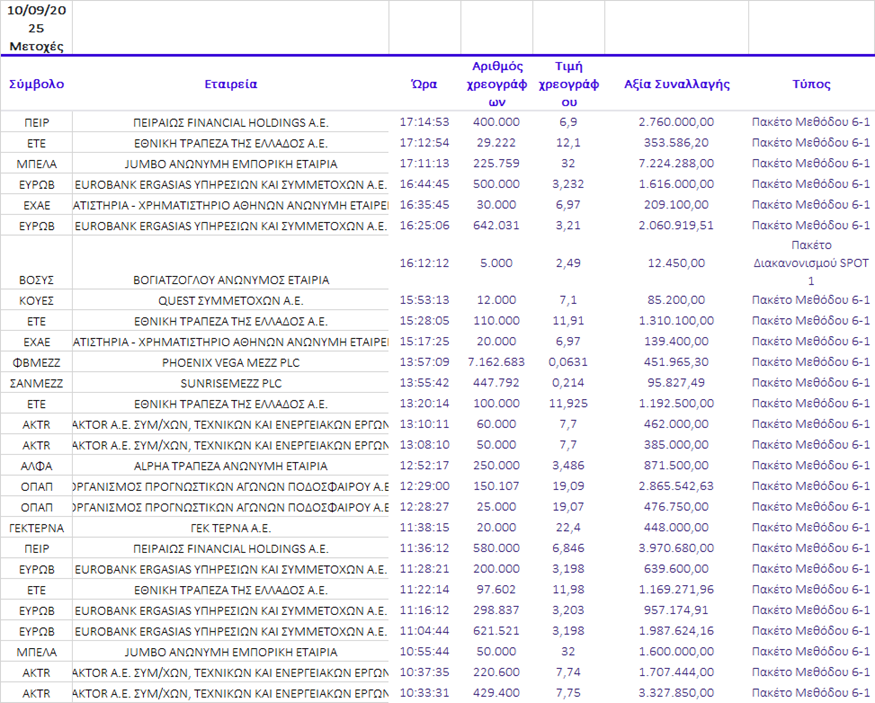Viewport: 875px width, 703px height.
Task: Click the Ώρα column header
Action: pyautogui.click(x=424, y=84)
